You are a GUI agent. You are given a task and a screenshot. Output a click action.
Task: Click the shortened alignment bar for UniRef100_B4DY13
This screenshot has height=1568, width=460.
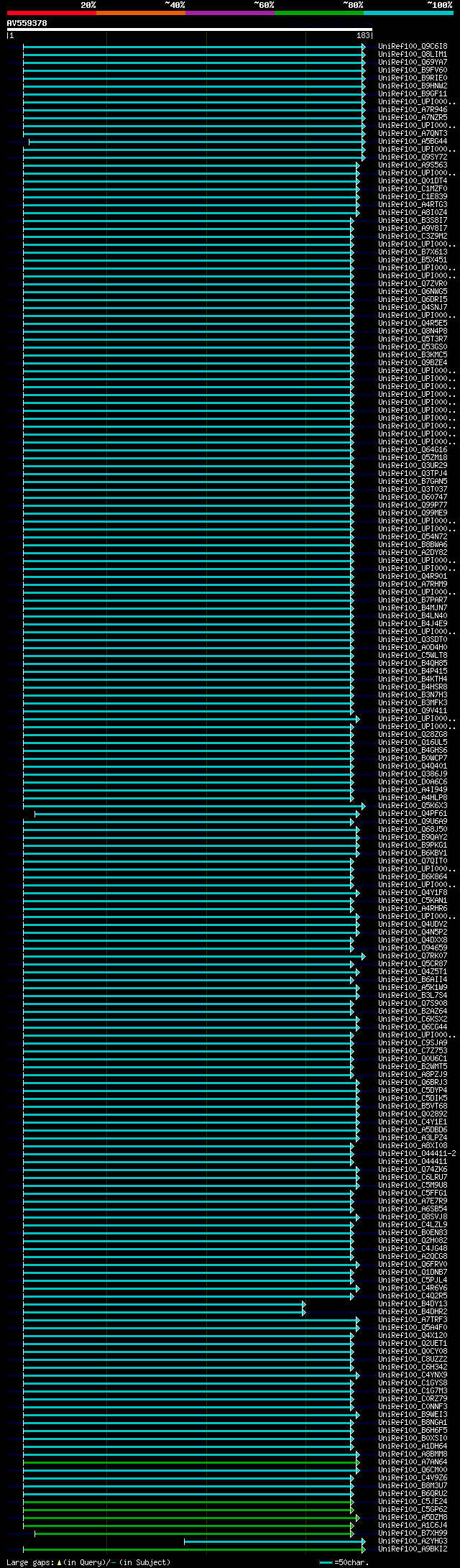click(x=165, y=1304)
